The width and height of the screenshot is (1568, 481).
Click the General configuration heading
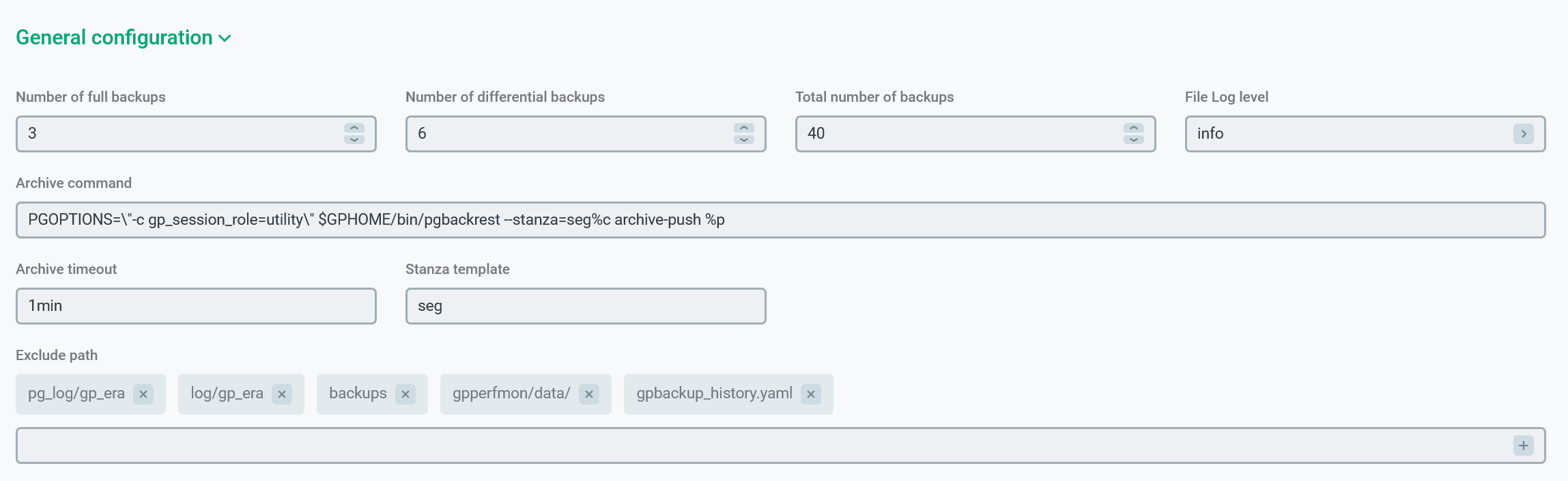114,38
